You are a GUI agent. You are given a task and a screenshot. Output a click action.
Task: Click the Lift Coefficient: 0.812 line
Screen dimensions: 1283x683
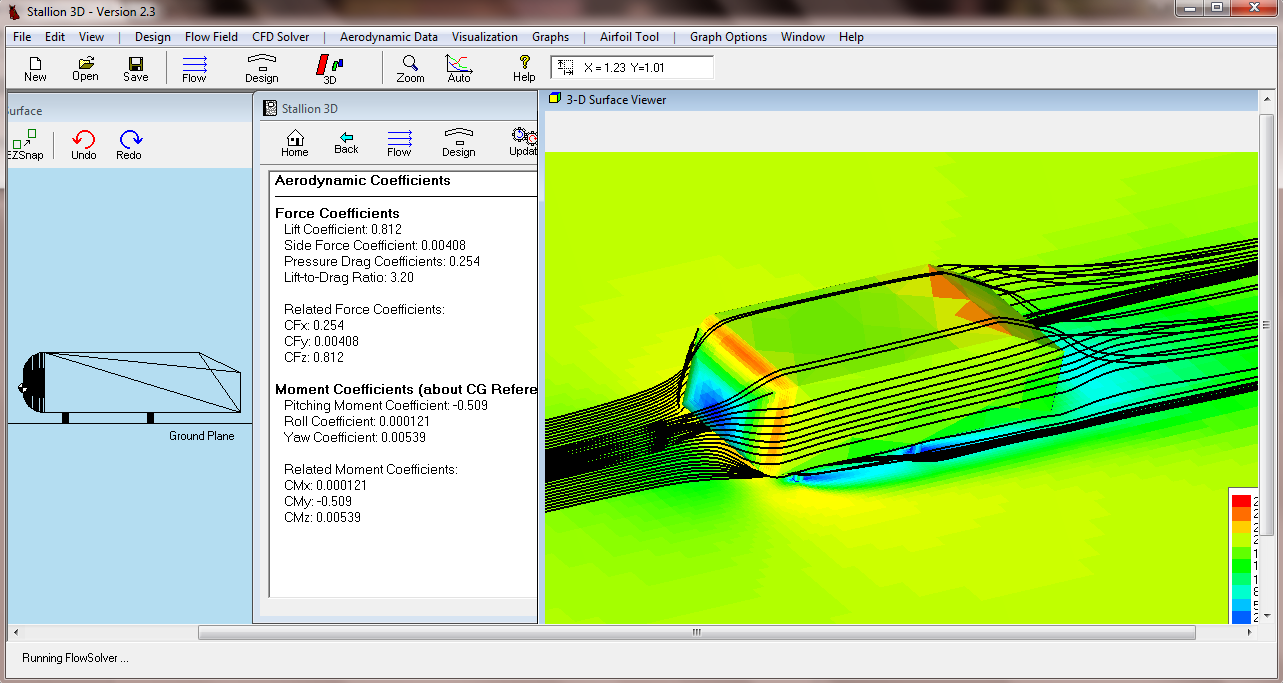(x=343, y=229)
